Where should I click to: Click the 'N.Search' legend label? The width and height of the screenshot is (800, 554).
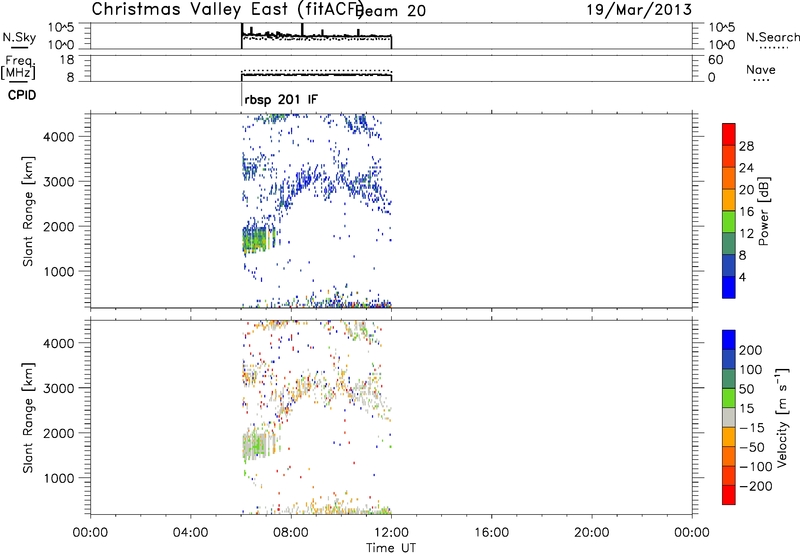773,37
